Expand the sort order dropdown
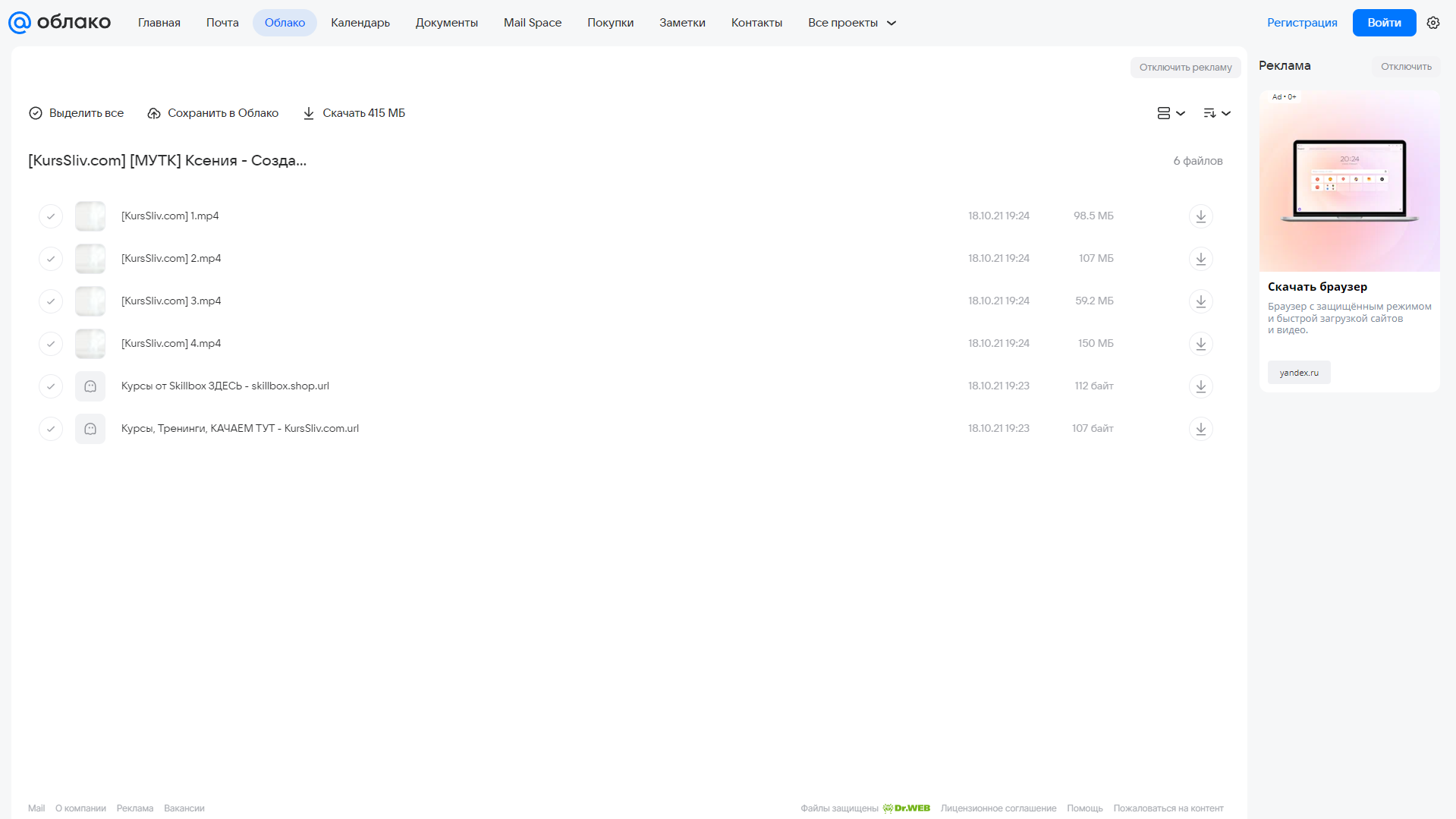 click(1217, 113)
